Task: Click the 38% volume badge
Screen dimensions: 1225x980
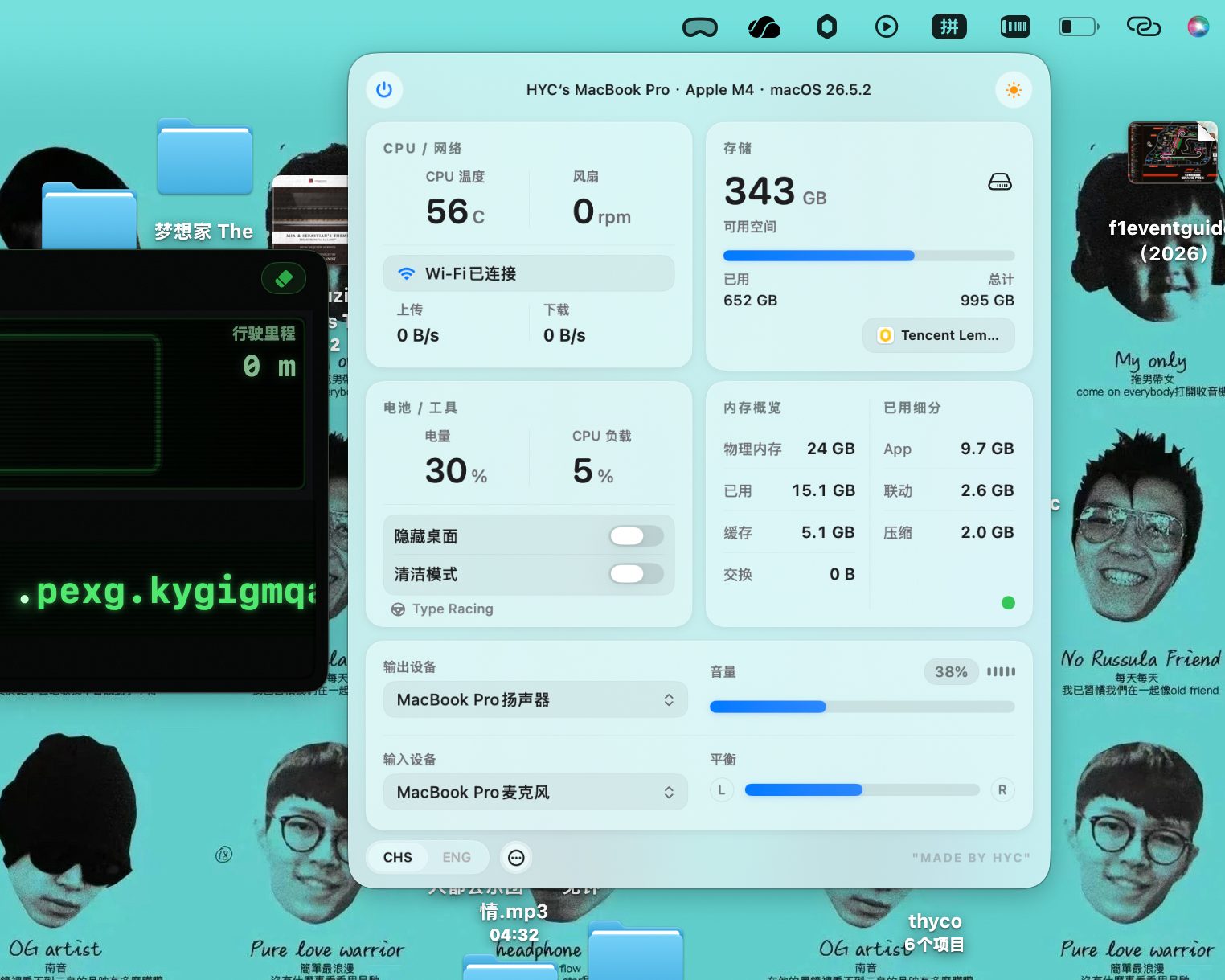Action: tap(951, 671)
